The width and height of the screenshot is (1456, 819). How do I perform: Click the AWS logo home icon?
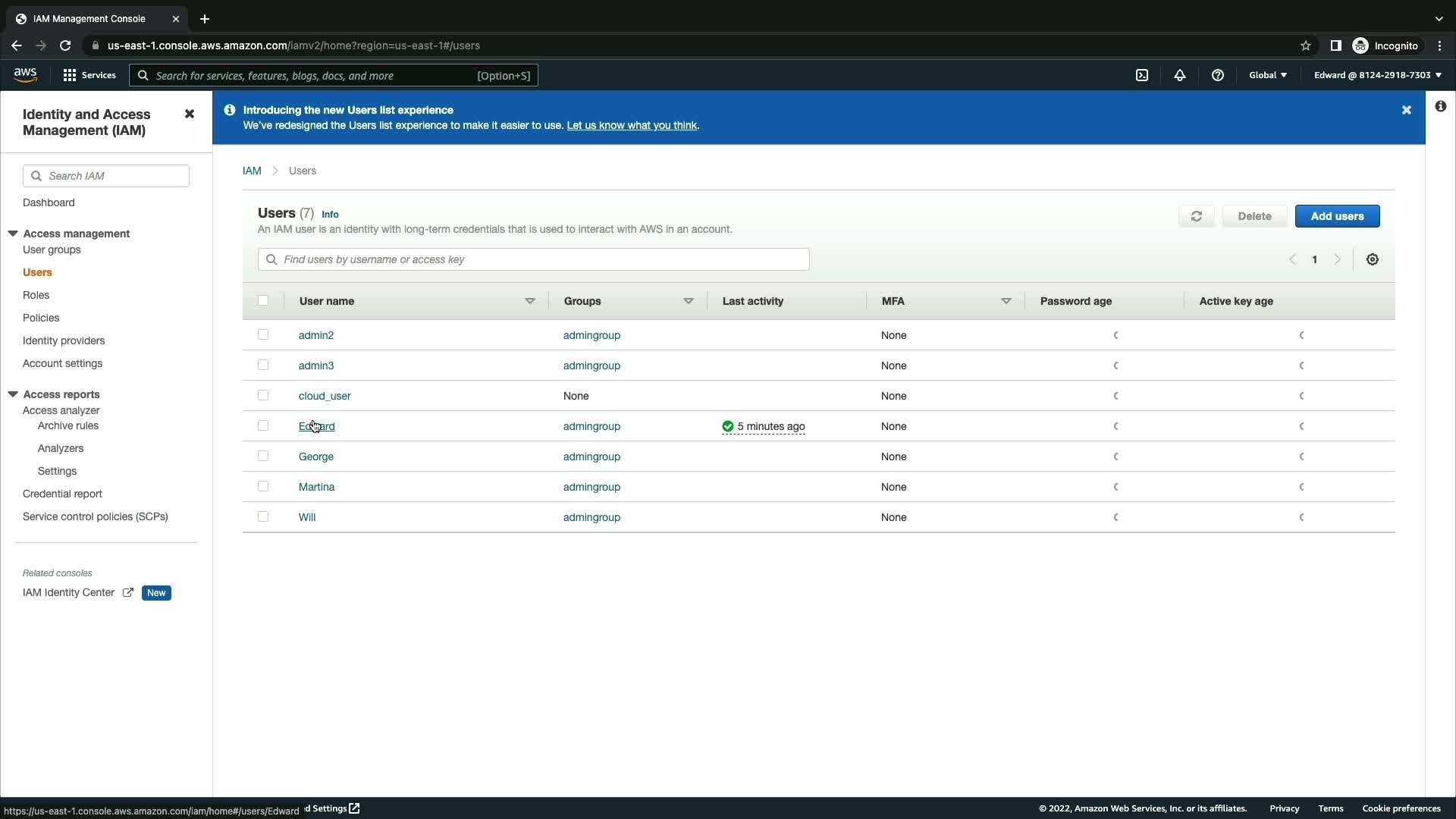[25, 74]
